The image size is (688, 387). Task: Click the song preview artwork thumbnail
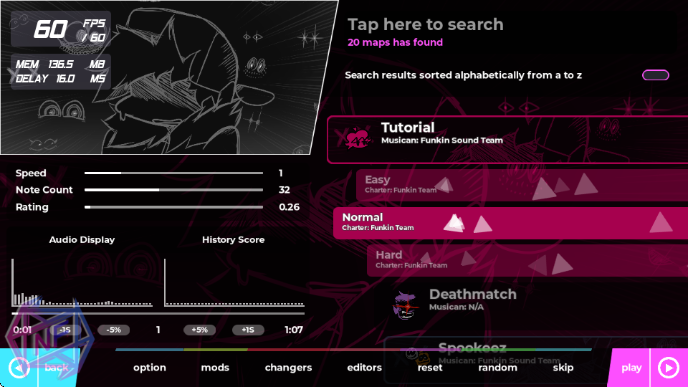tap(168, 77)
